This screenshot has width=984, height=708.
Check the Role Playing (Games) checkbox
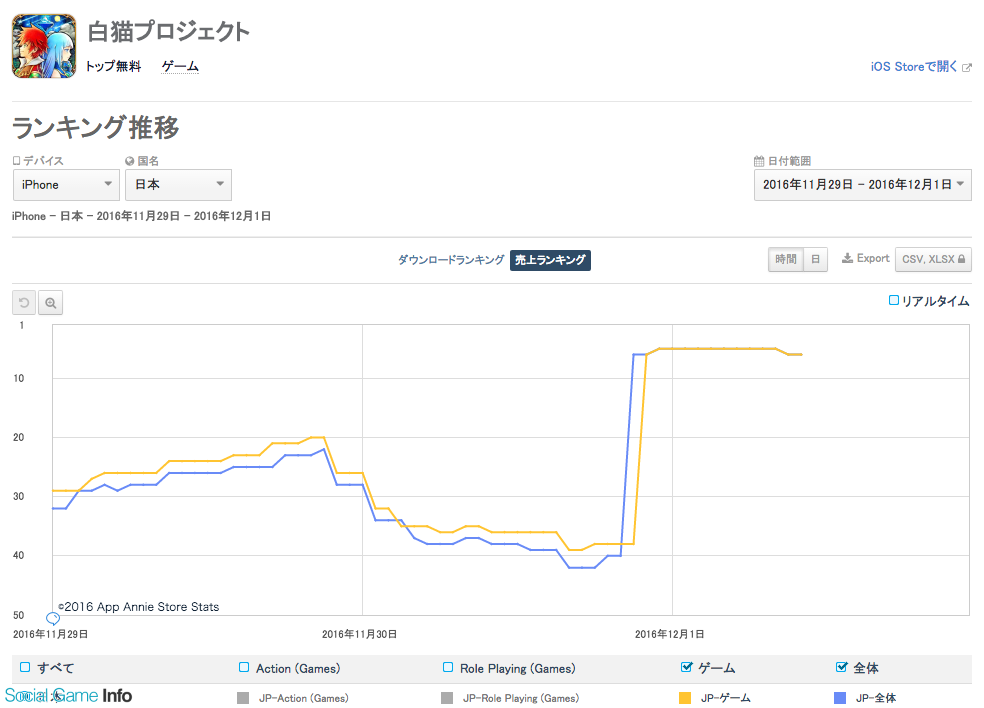[448, 667]
